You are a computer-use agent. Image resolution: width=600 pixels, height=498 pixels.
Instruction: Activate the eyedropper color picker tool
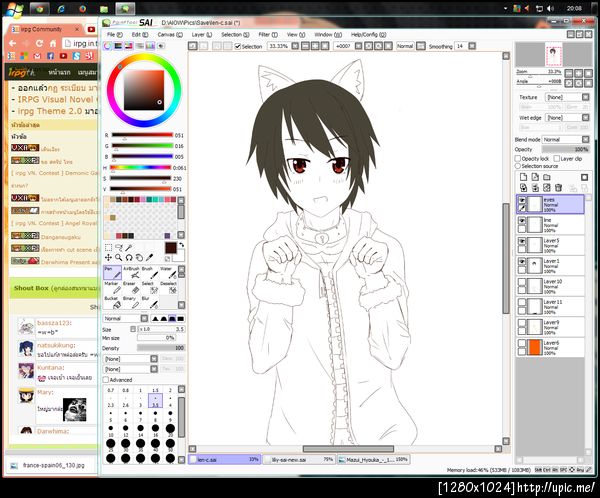(x=150, y=257)
